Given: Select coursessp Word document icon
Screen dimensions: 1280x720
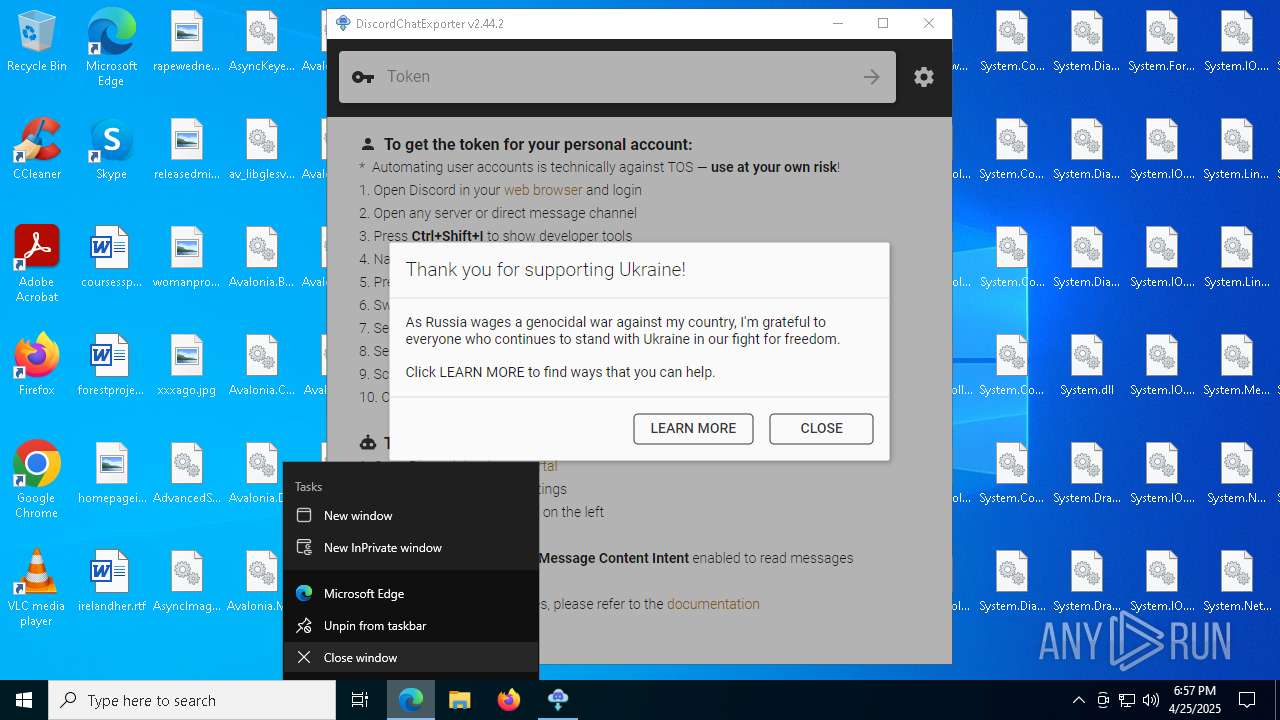Looking at the screenshot, I should tap(111, 257).
